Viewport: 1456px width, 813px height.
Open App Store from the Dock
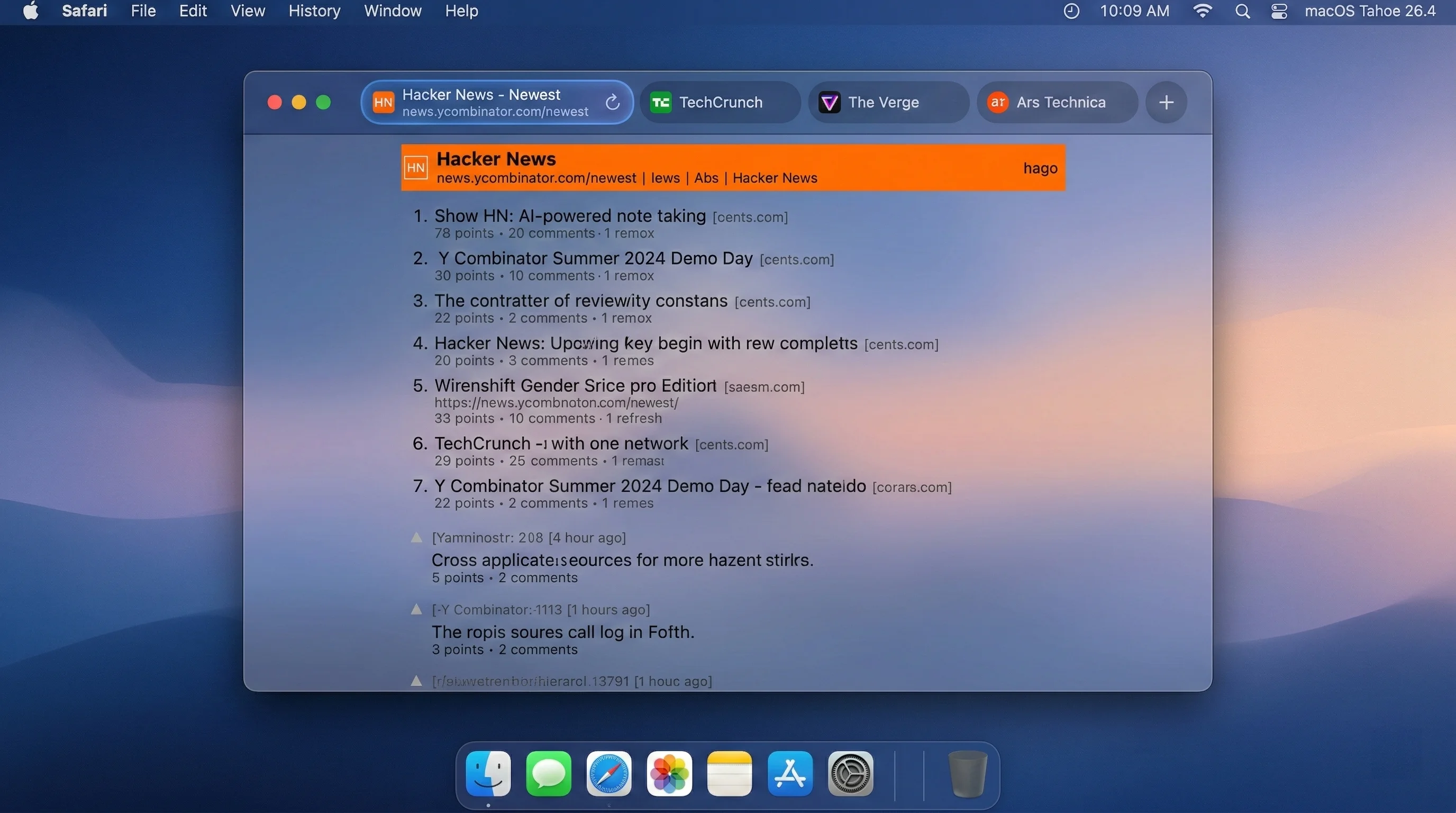click(790, 773)
